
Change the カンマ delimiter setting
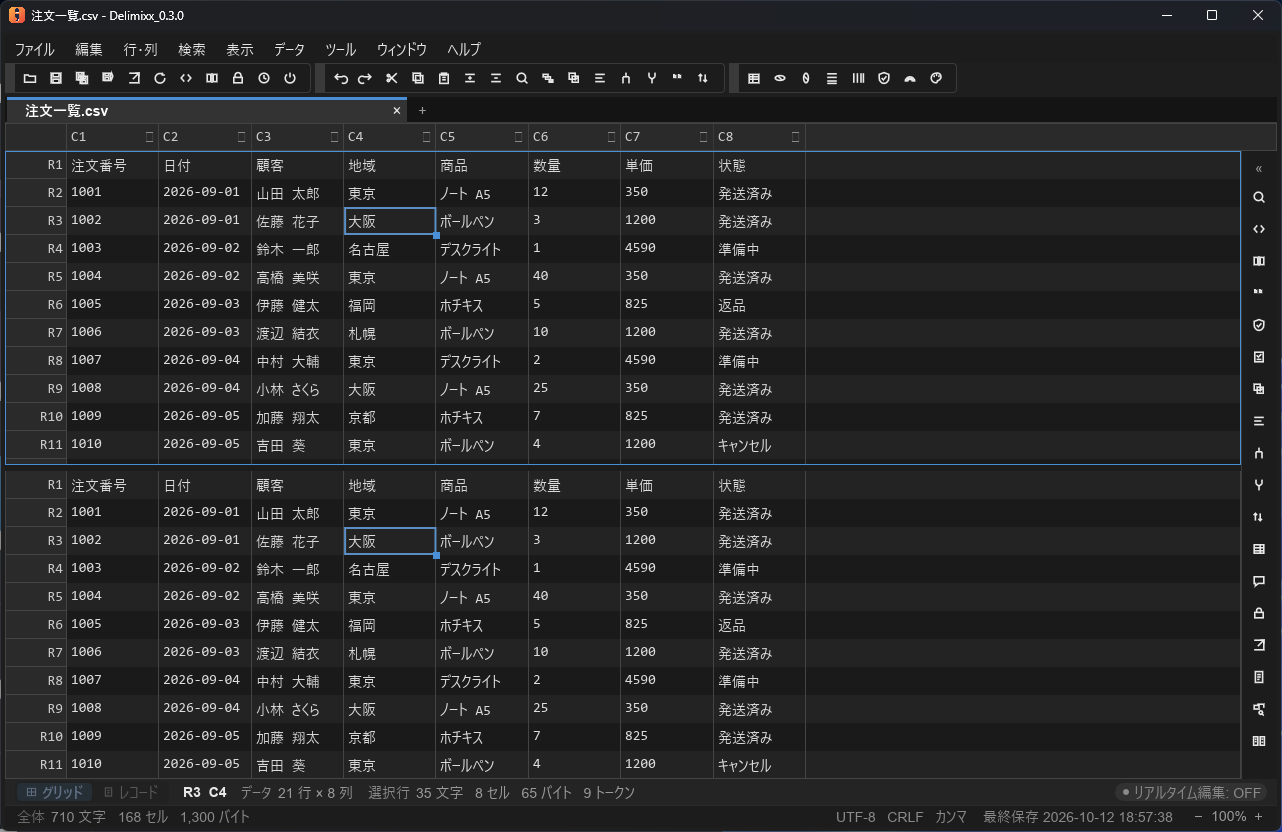point(951,817)
